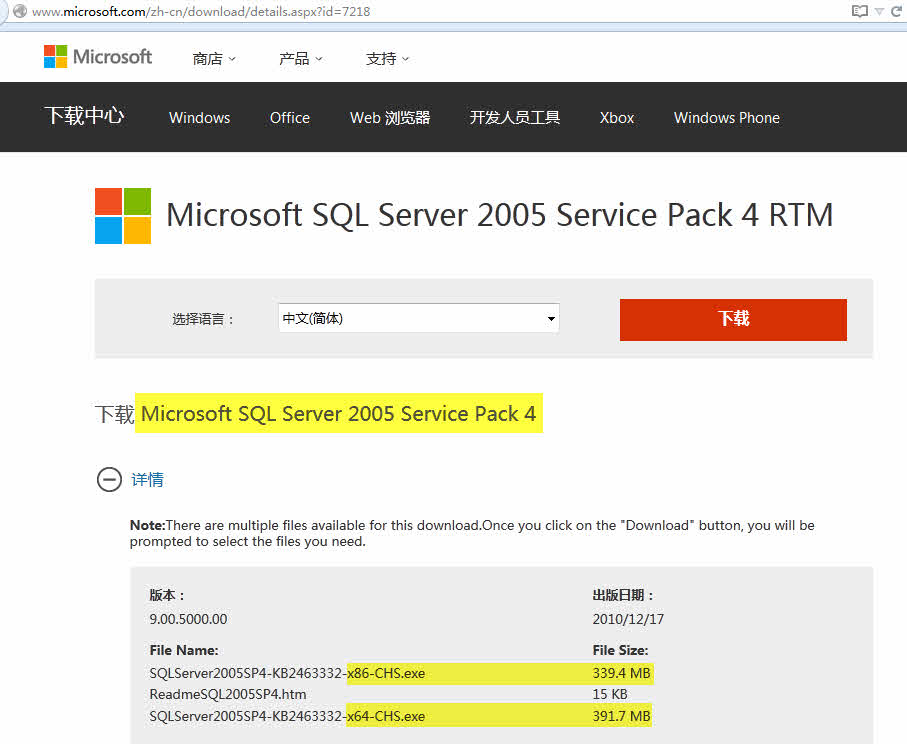Viewport: 907px width, 744px height.
Task: Click the large SQL Server product logo
Action: pyautogui.click(x=123, y=216)
